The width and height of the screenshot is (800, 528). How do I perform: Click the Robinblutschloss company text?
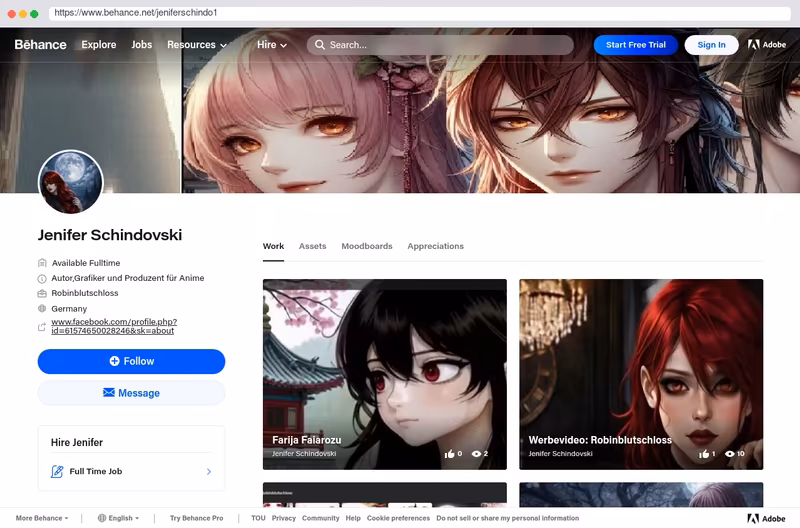tap(85, 293)
